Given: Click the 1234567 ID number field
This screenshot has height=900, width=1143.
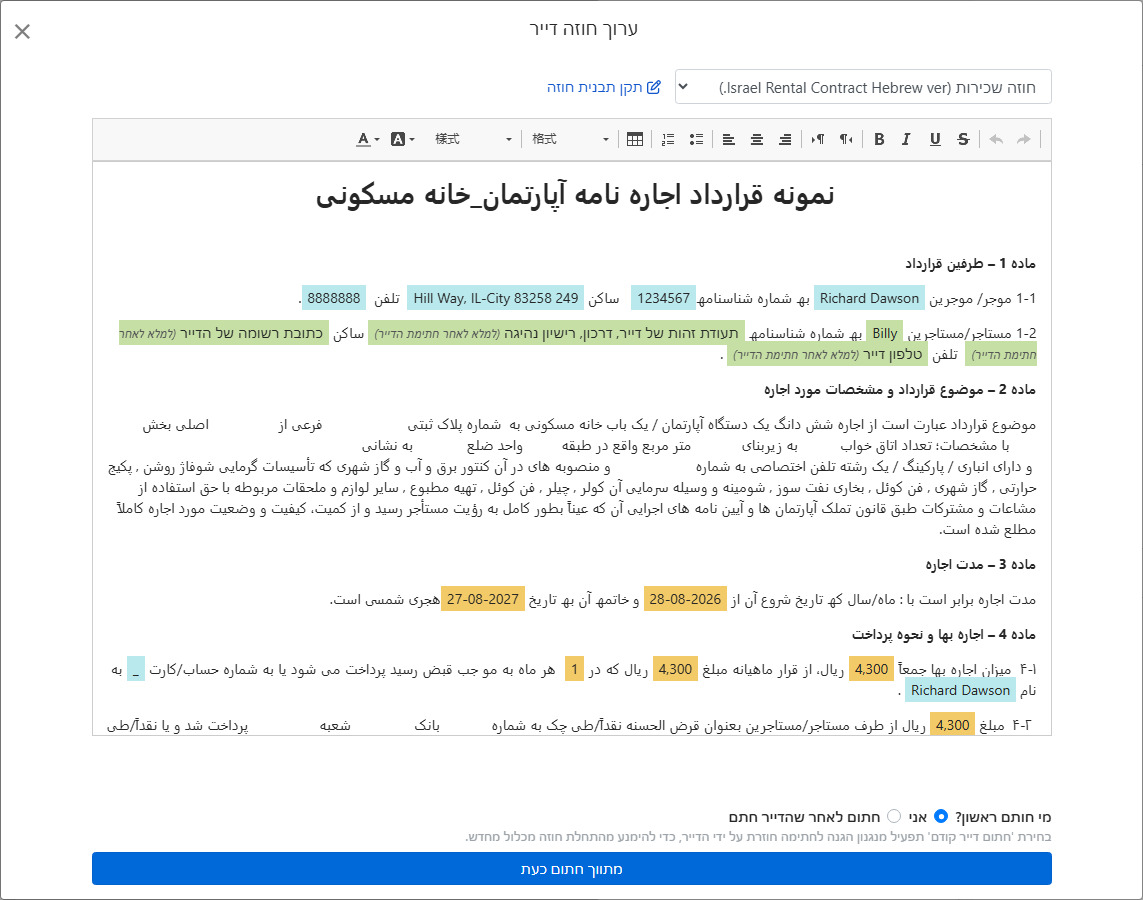Looking at the screenshot, I should click(663, 298).
